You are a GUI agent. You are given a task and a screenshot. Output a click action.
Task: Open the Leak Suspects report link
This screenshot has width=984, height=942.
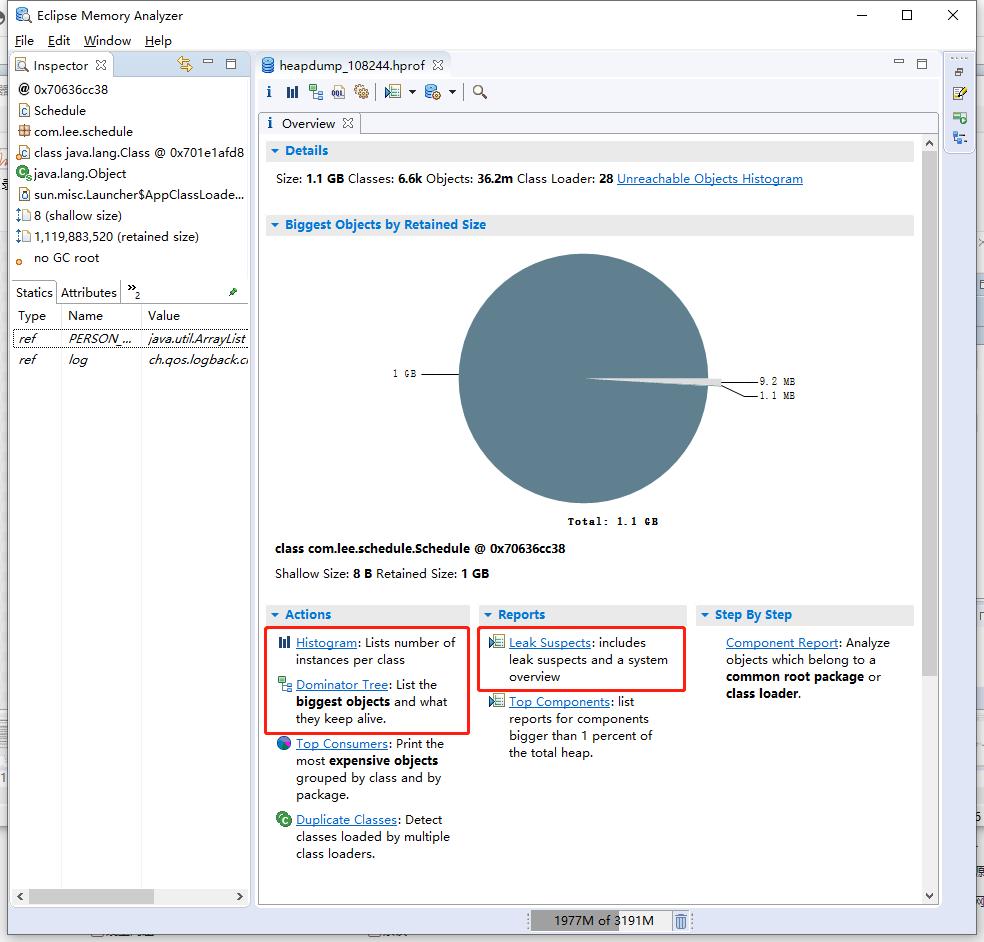(x=550, y=643)
